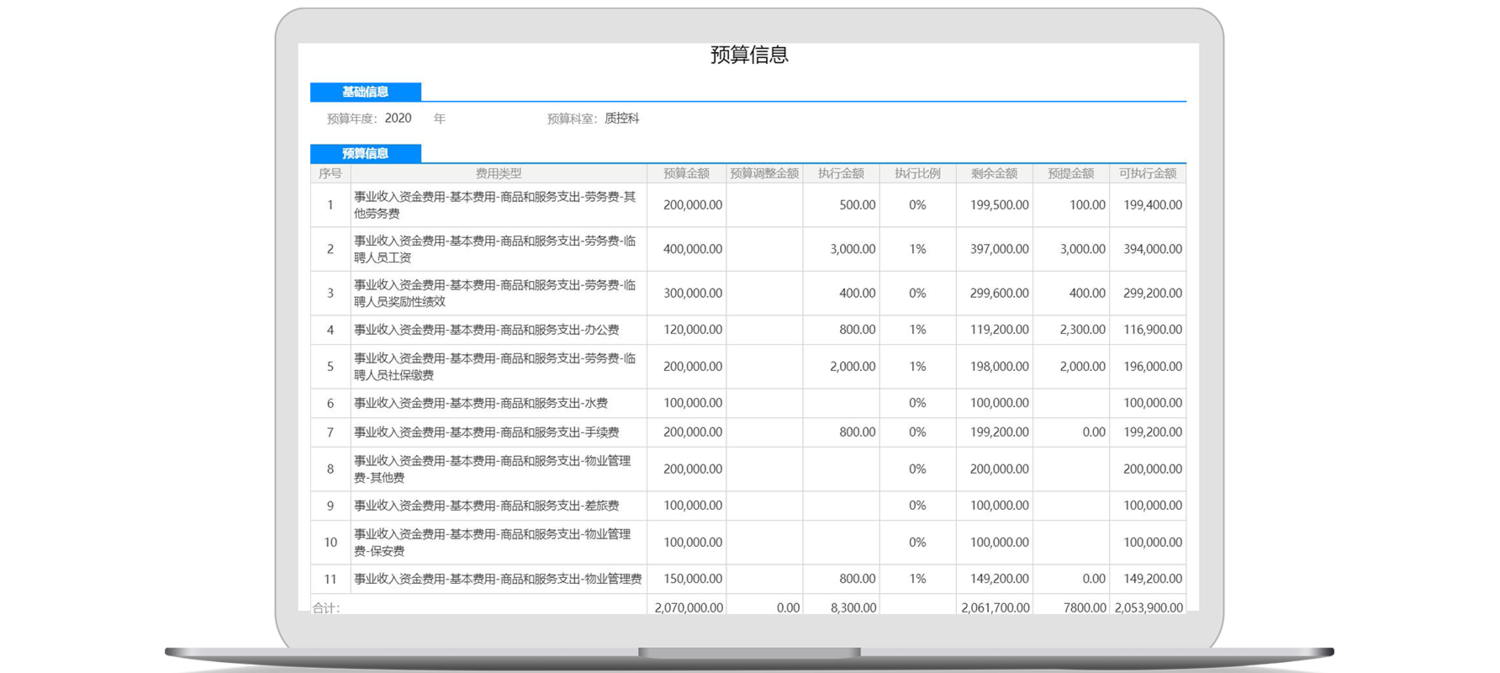
Task: Click the 执行金额 column header
Action: pyautogui.click(x=840, y=174)
